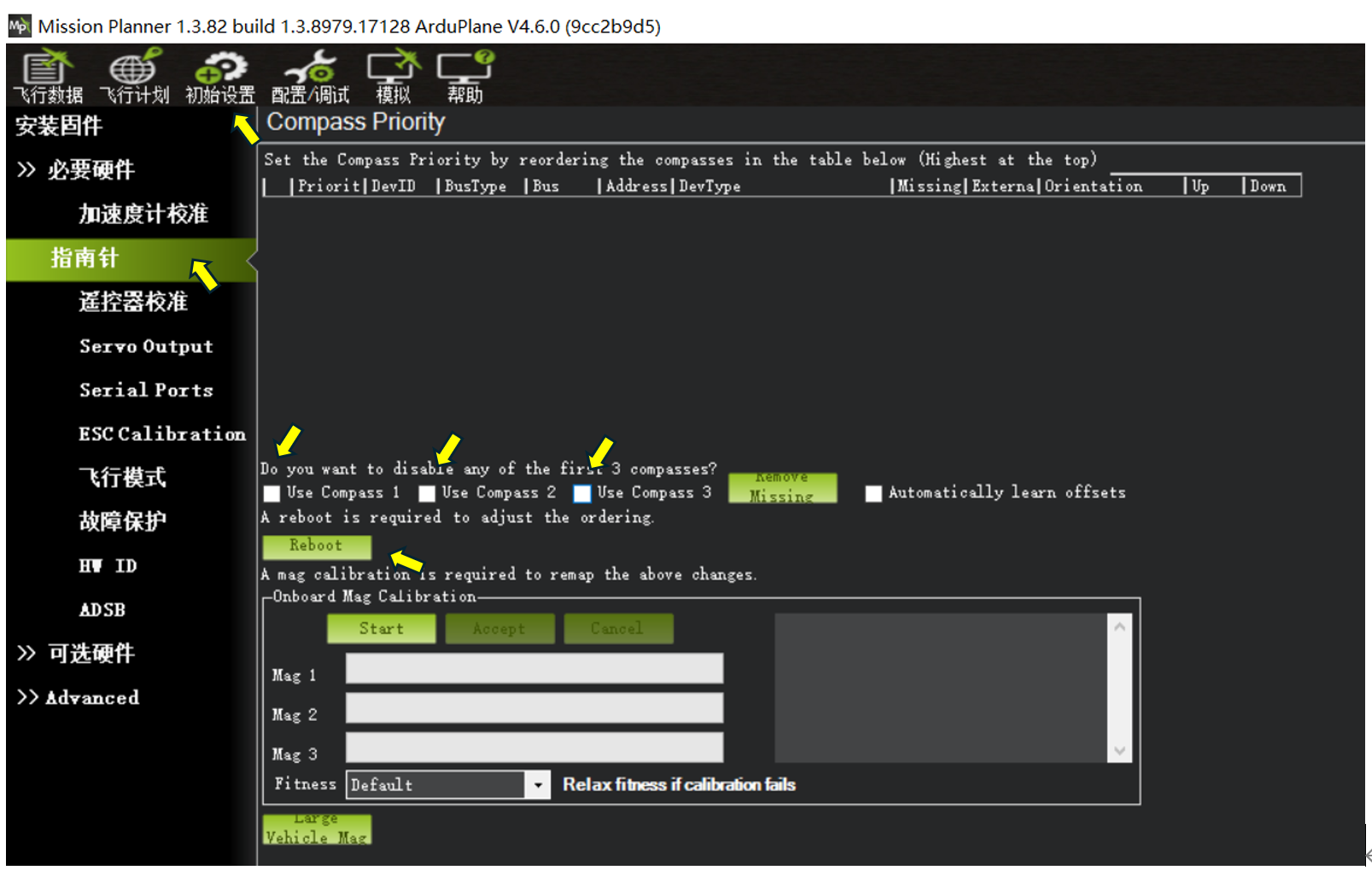Enable Automatically learn offsets

873,494
